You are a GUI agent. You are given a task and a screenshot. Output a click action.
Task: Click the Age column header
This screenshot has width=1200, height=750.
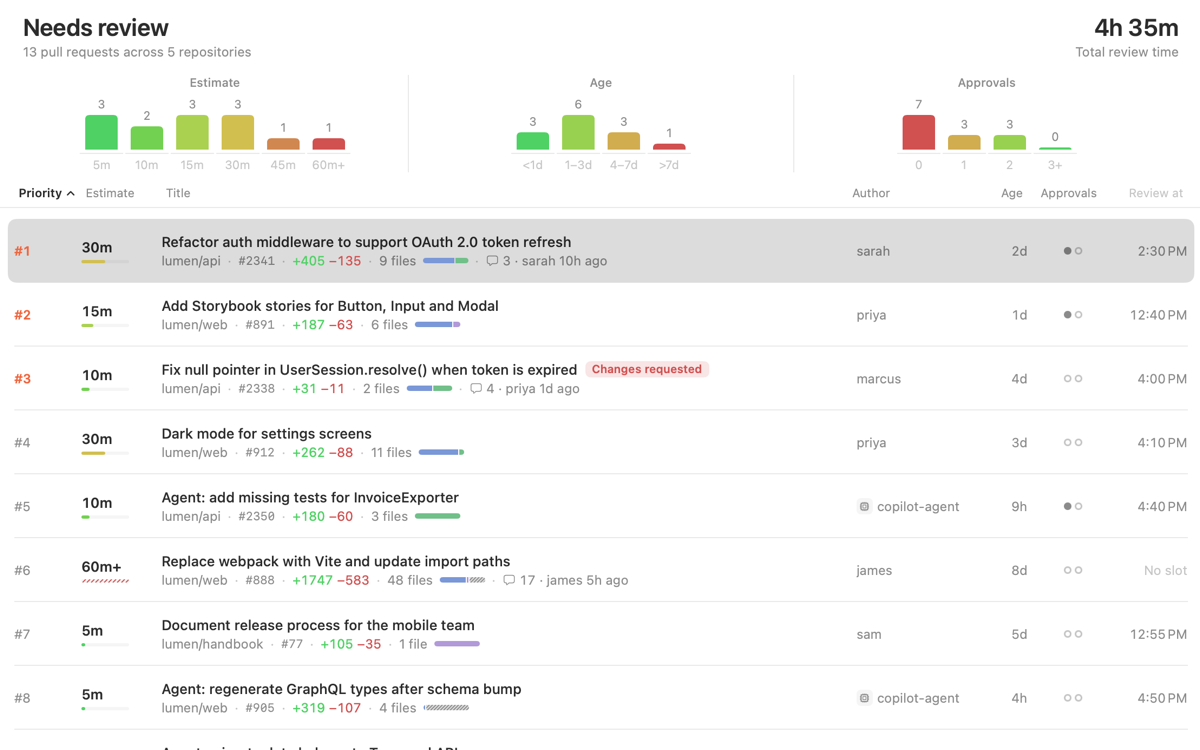point(1012,193)
